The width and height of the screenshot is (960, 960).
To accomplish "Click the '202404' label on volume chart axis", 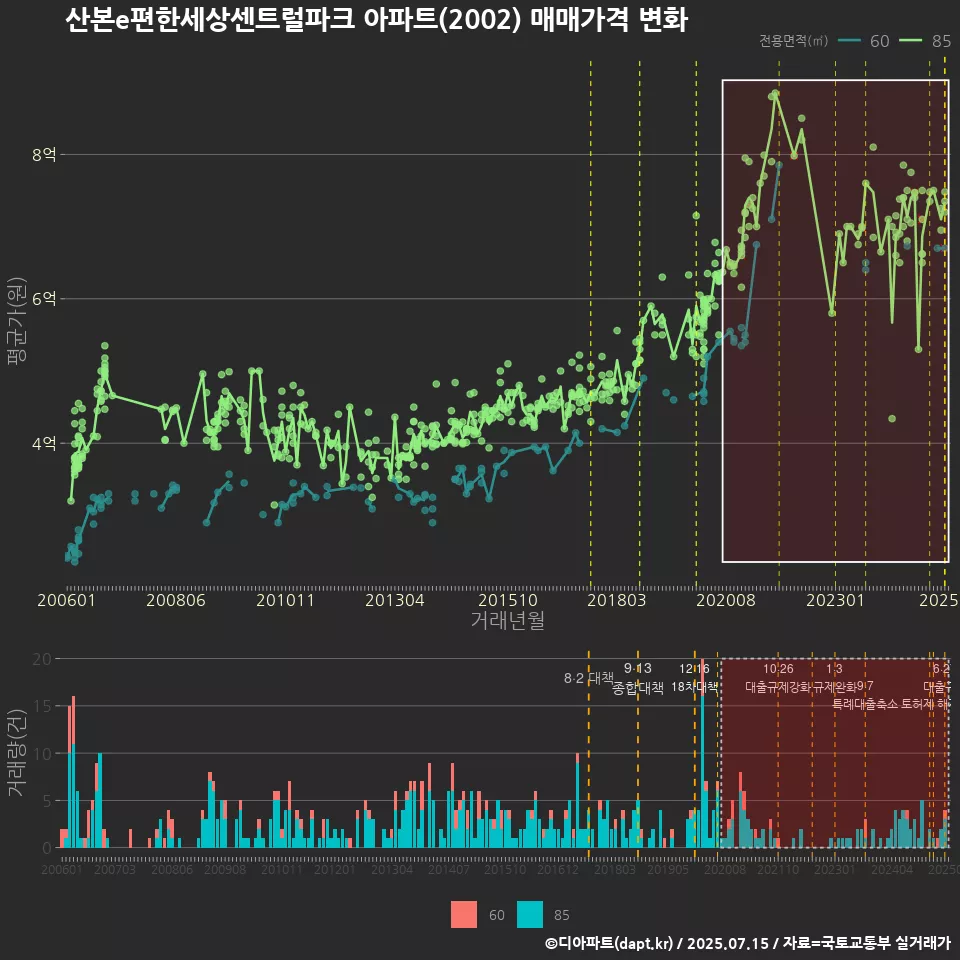I will coord(892,869).
